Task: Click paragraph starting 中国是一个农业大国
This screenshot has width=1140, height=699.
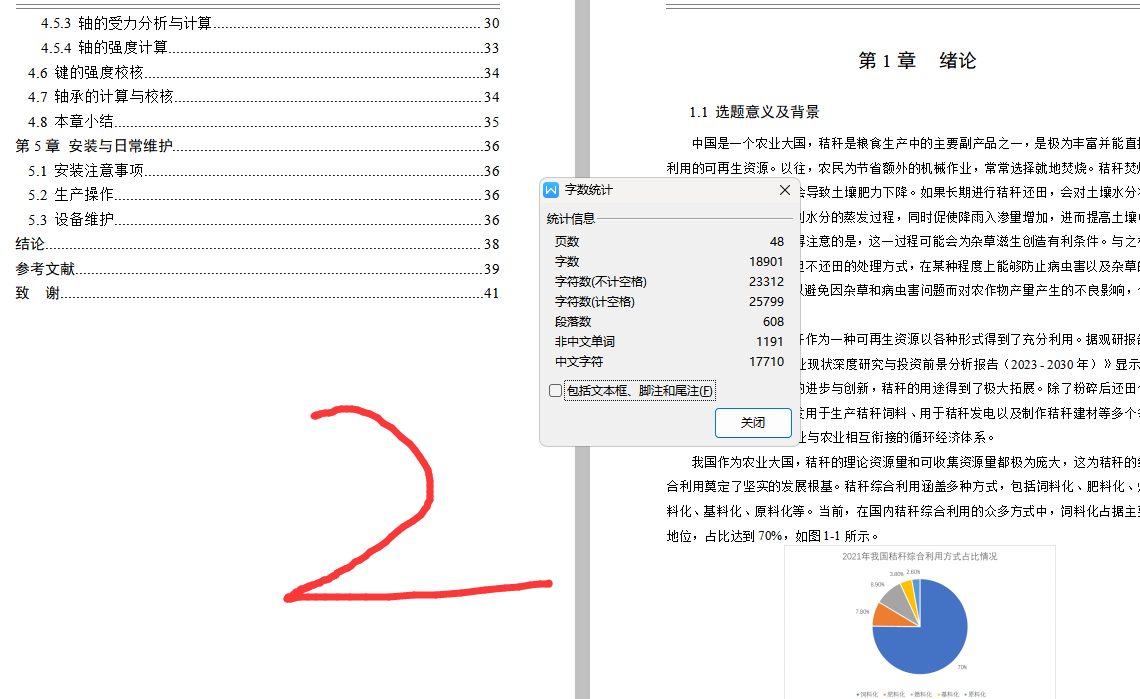Action: [x=903, y=217]
